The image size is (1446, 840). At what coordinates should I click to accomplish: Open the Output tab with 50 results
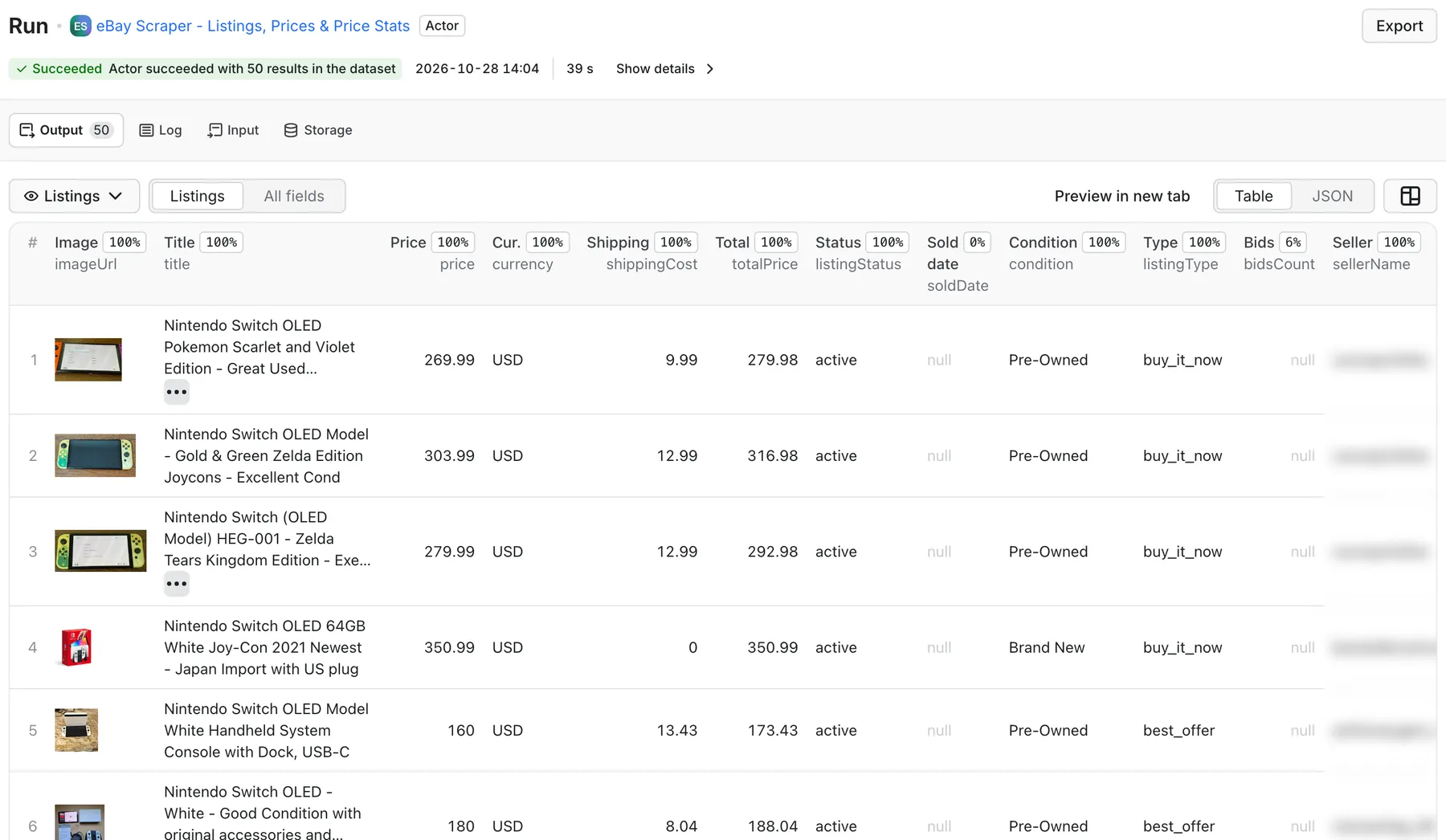(x=66, y=130)
